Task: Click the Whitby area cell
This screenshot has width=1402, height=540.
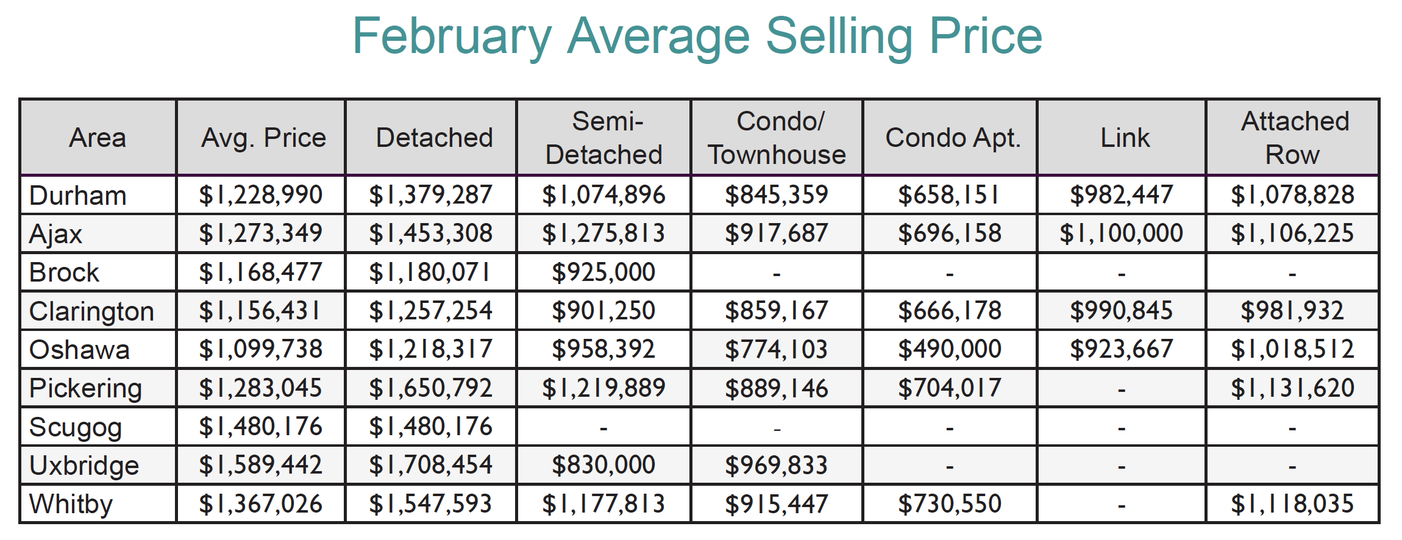Action: [71, 504]
